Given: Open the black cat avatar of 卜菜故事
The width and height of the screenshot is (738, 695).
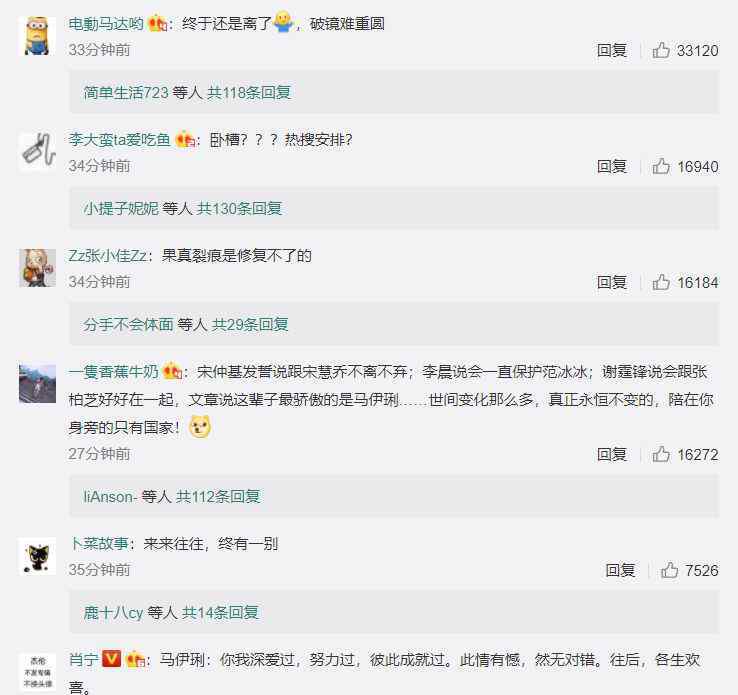Looking at the screenshot, I should [37, 556].
